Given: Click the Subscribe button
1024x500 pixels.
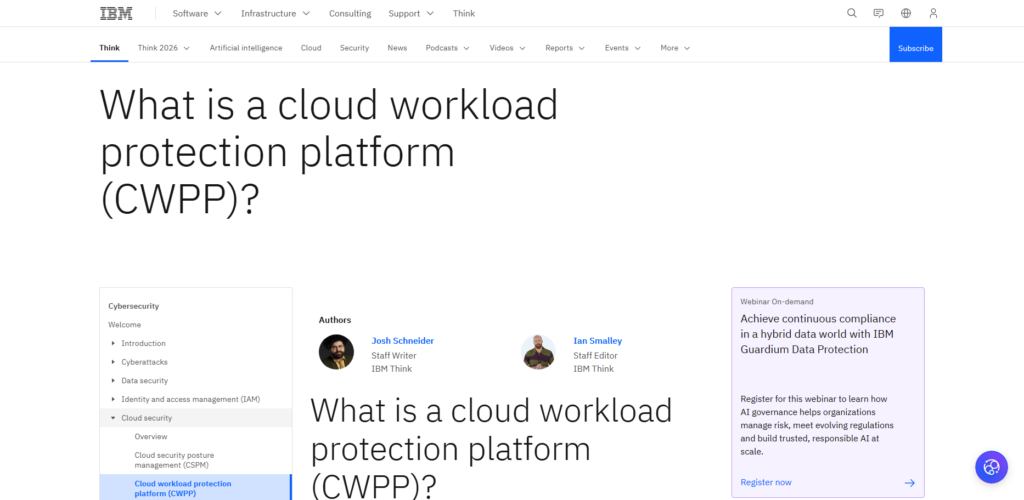Looking at the screenshot, I should [916, 44].
